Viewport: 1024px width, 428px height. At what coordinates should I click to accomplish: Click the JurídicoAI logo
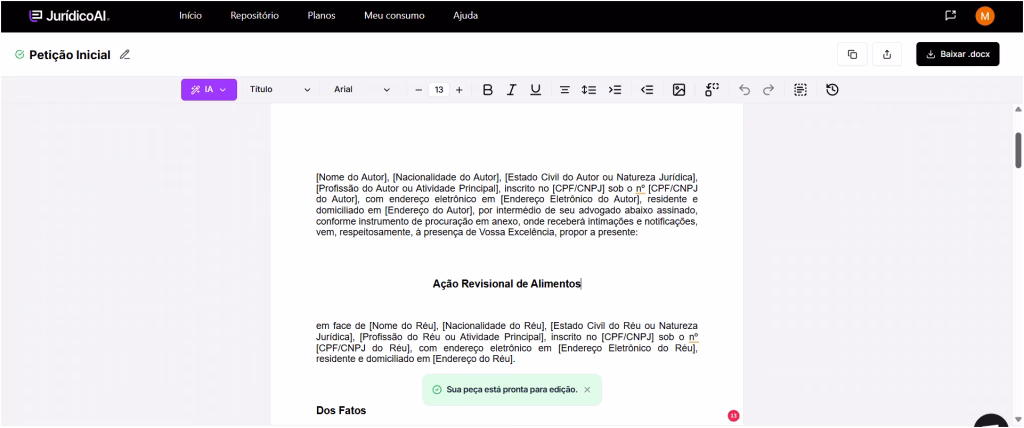(69, 16)
